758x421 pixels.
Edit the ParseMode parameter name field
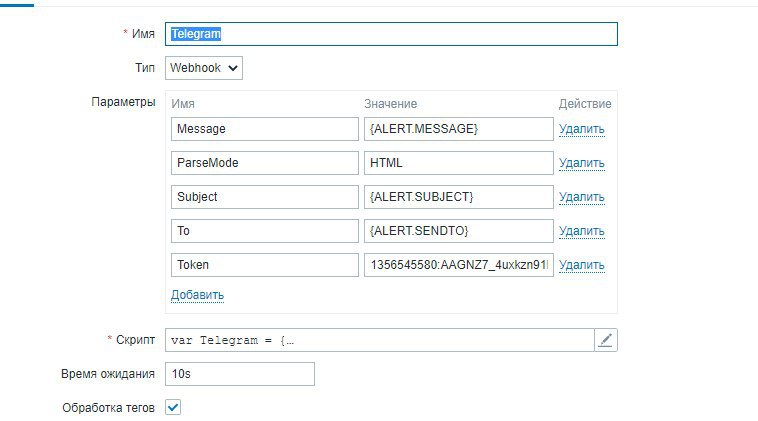point(265,163)
